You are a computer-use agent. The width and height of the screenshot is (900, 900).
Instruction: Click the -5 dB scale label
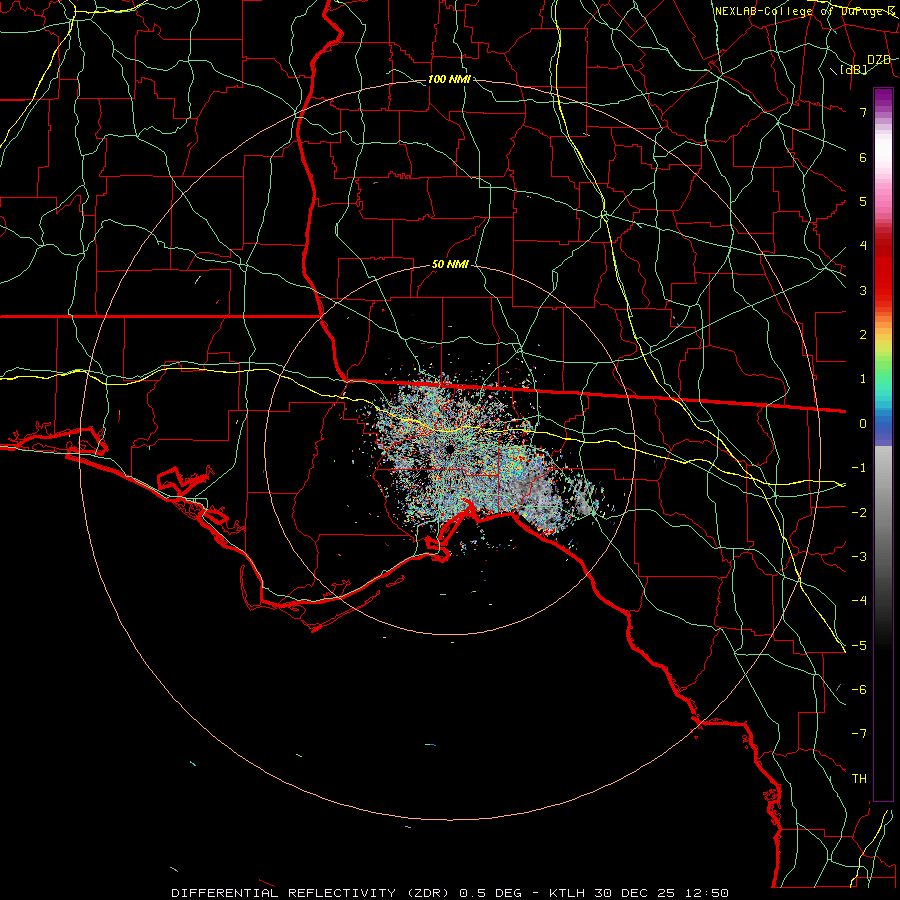pos(859,646)
